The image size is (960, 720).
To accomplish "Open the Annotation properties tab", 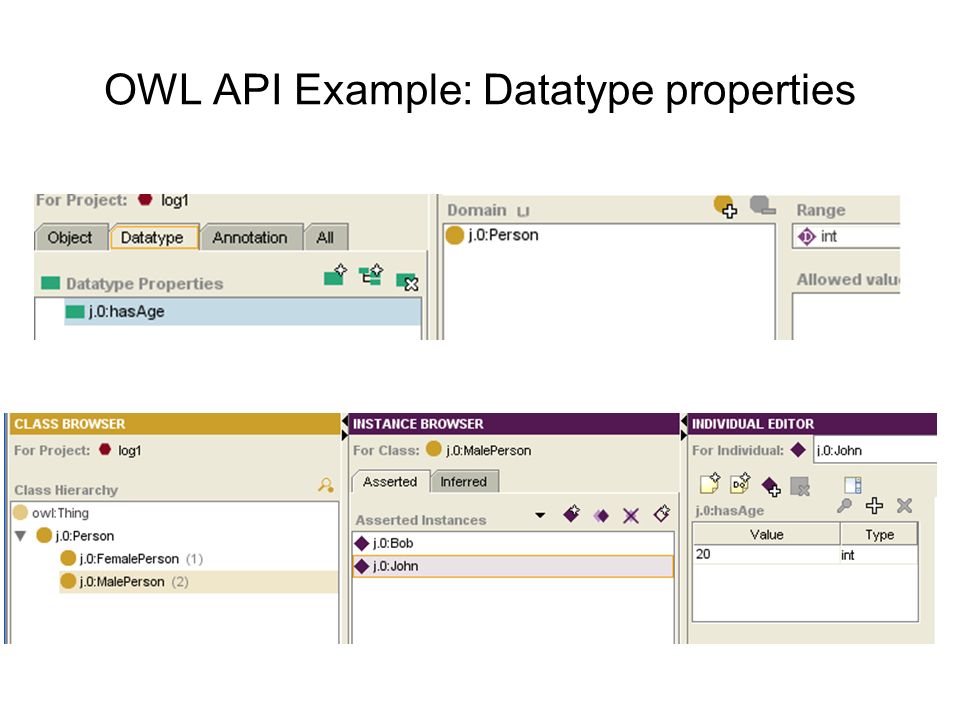I will click(x=250, y=238).
